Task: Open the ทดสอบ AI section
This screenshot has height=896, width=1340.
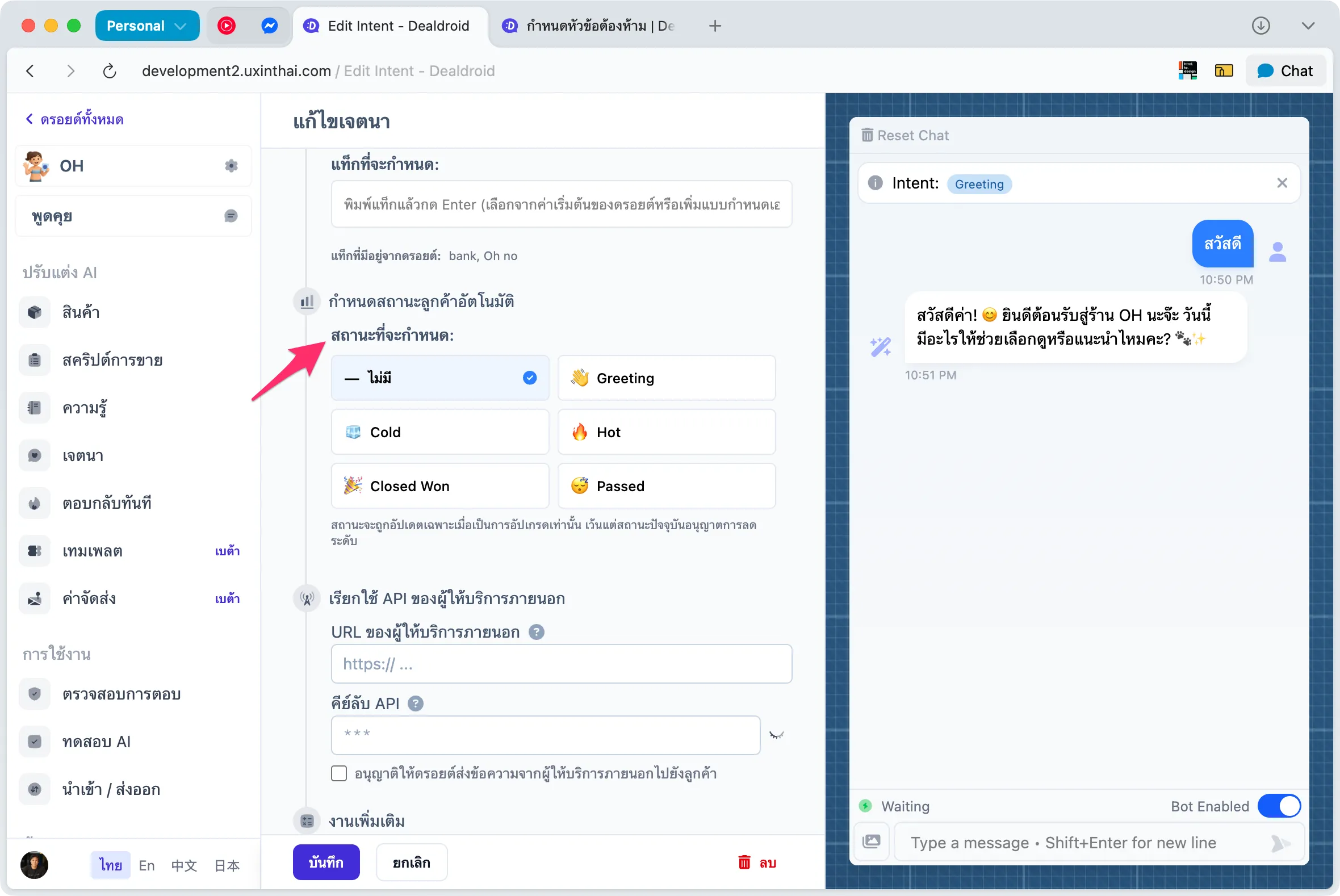Action: point(96,741)
